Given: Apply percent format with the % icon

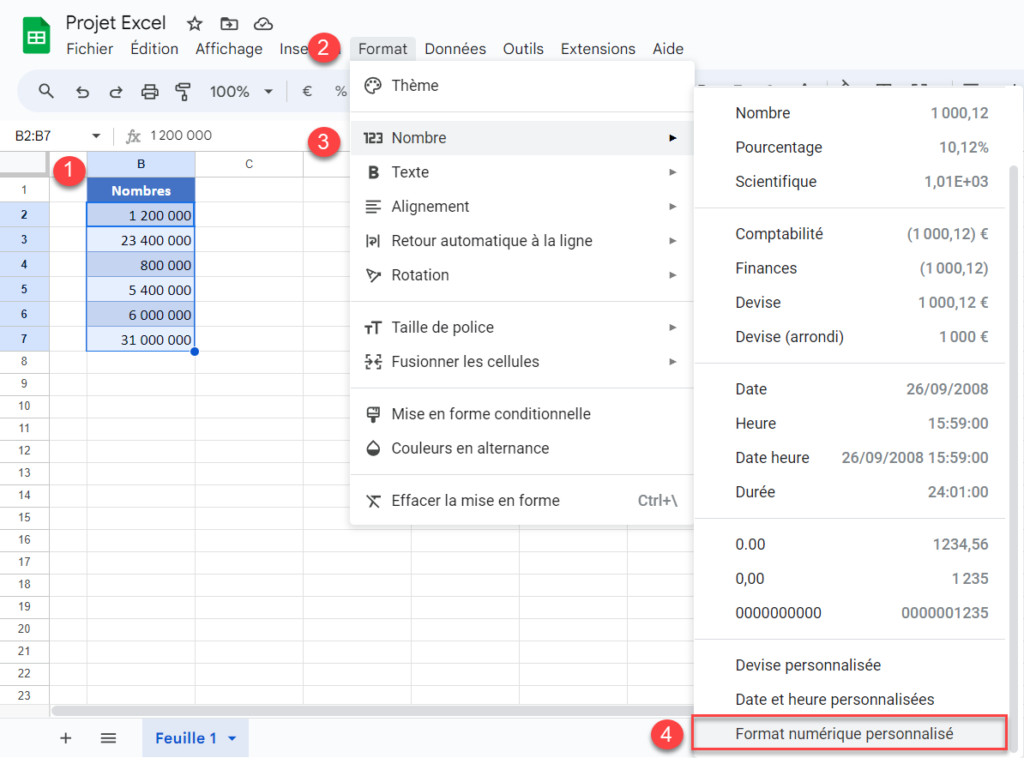Looking at the screenshot, I should (341, 91).
